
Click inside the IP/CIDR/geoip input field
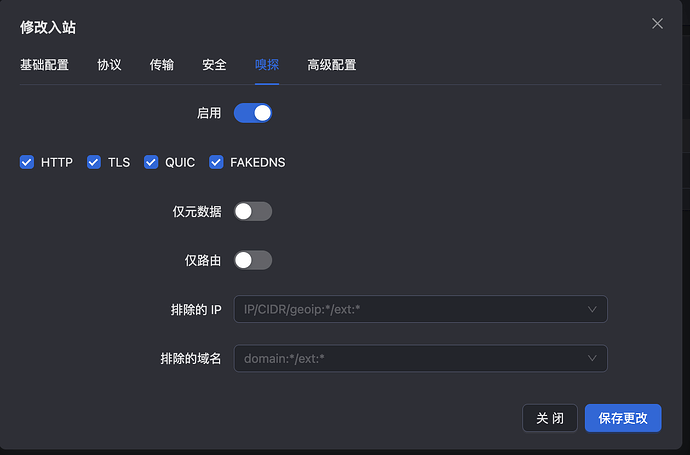420,309
